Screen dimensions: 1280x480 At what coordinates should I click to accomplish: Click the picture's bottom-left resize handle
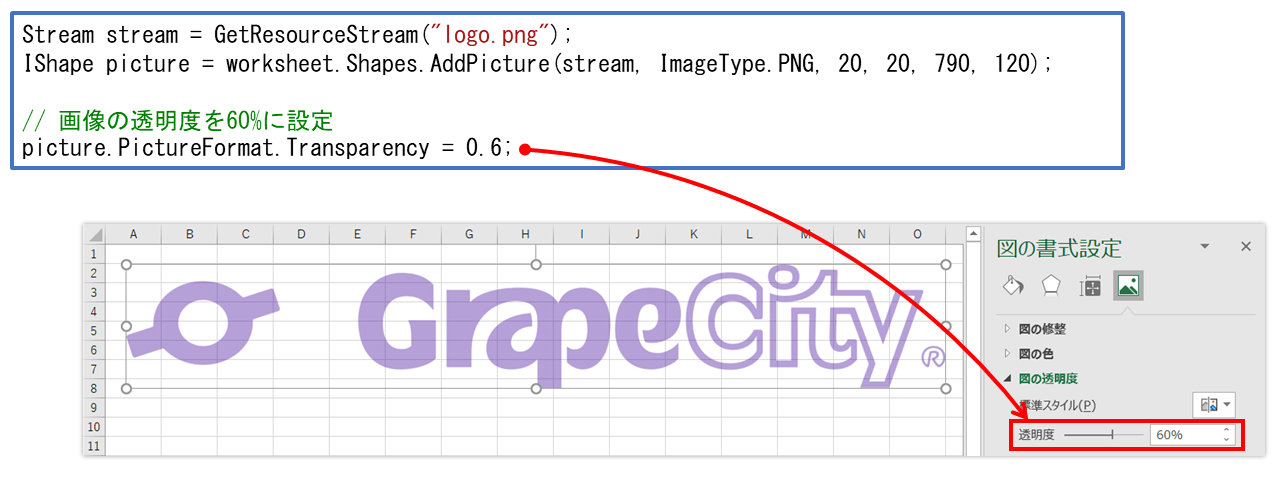[126, 388]
